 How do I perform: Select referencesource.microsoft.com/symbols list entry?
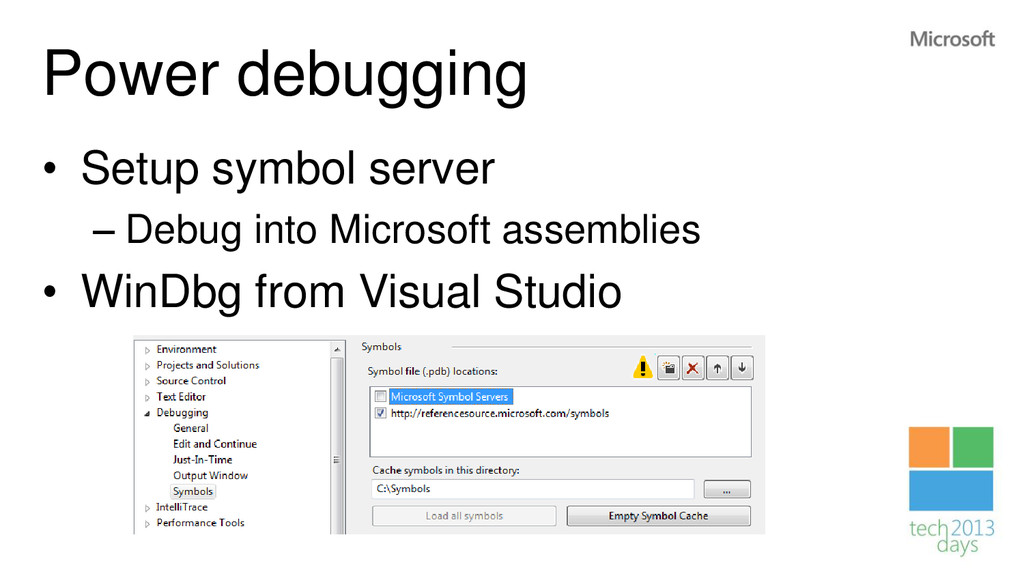click(500, 413)
